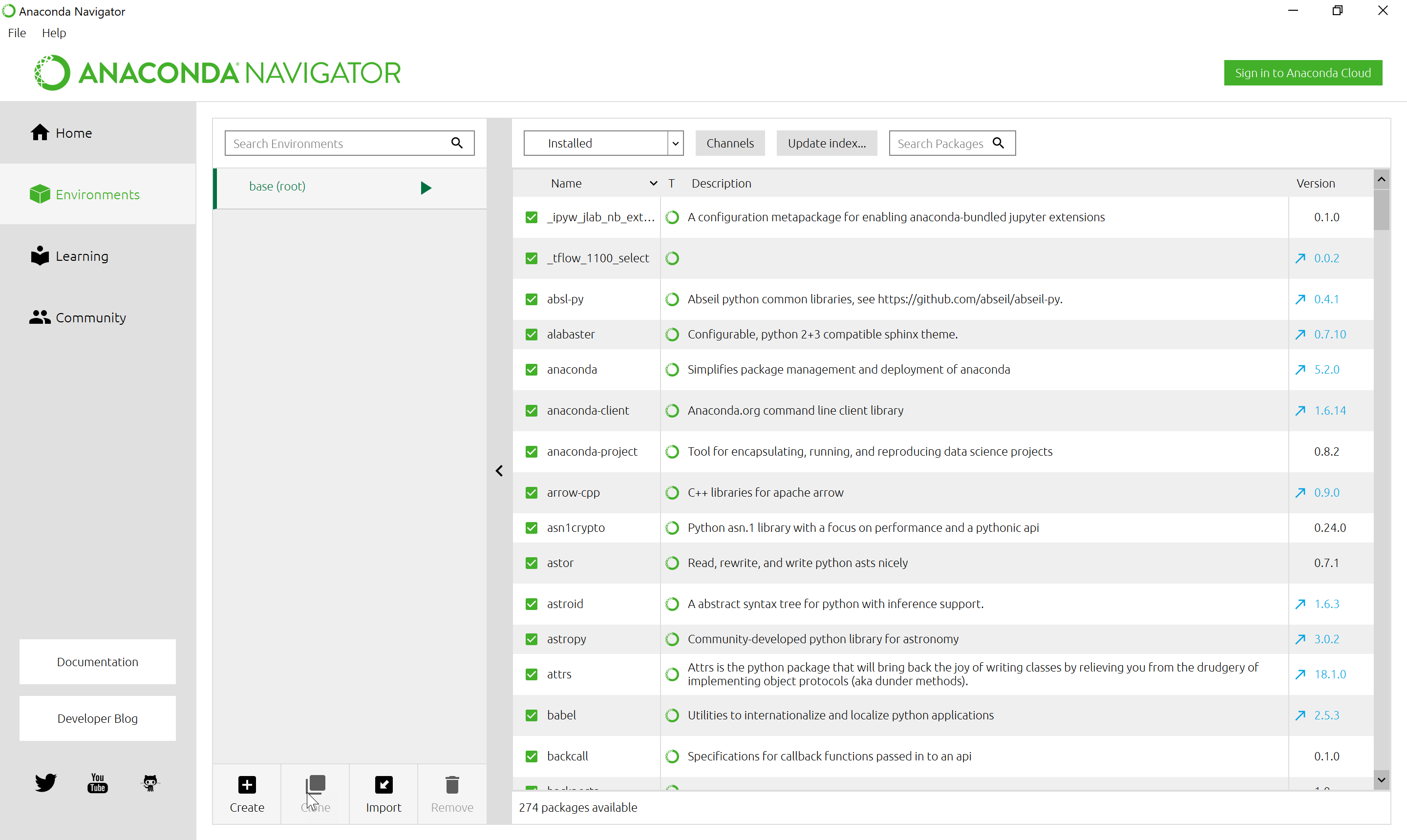
Task: Open the Environments section
Action: (x=98, y=194)
